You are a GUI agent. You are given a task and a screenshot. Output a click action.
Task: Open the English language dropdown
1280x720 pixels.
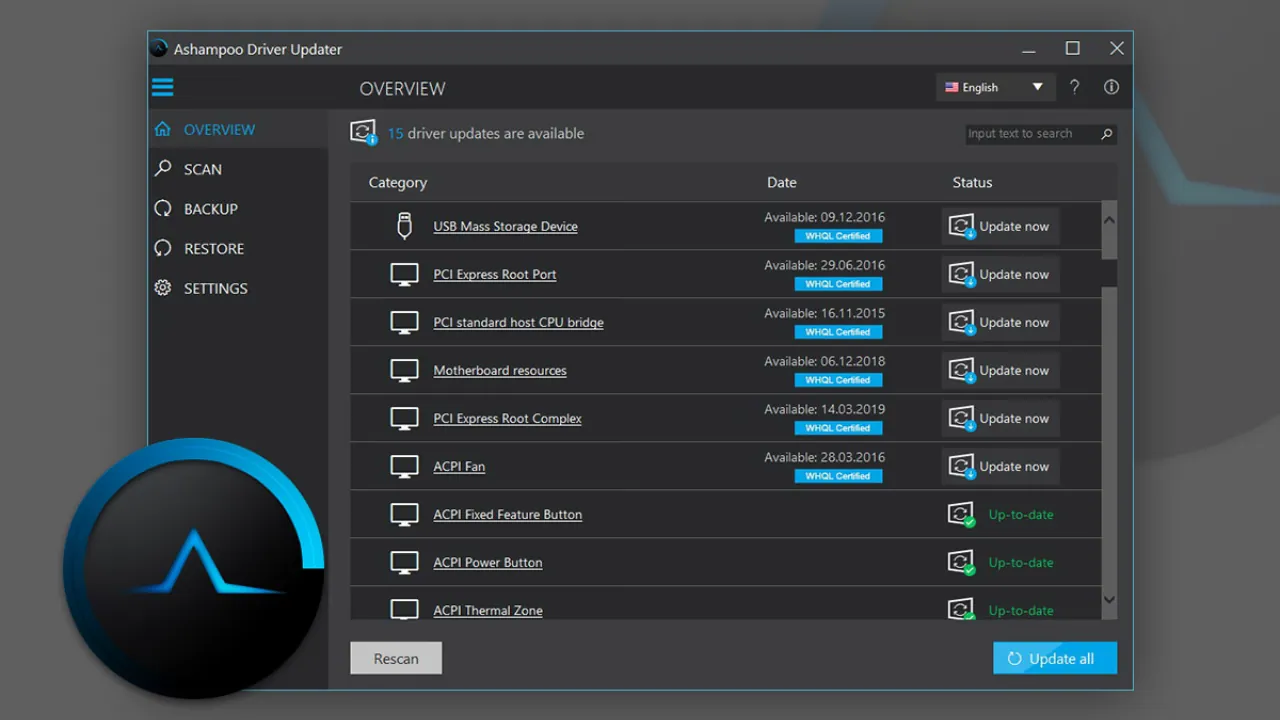[x=994, y=87]
